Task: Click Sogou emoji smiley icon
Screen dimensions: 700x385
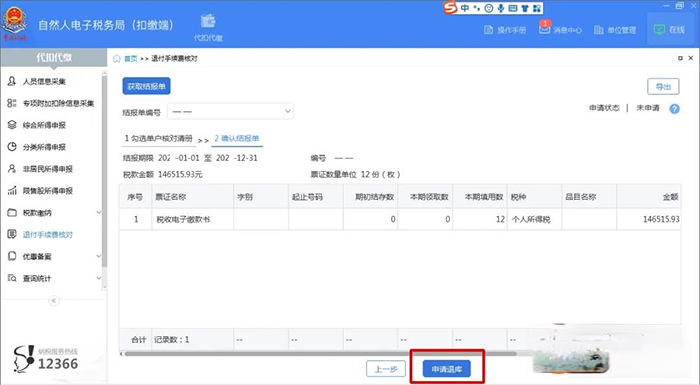Action: [x=489, y=8]
